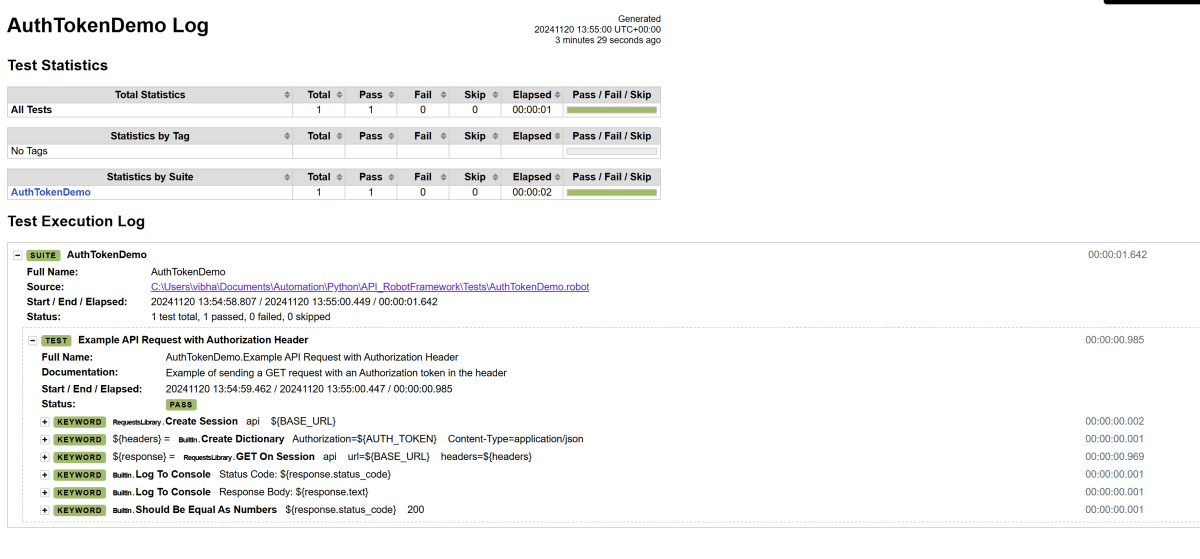Viewport: 1200px width, 559px height.
Task: Open the AuthTokenDemo suite link in statistics
Action: (50, 192)
